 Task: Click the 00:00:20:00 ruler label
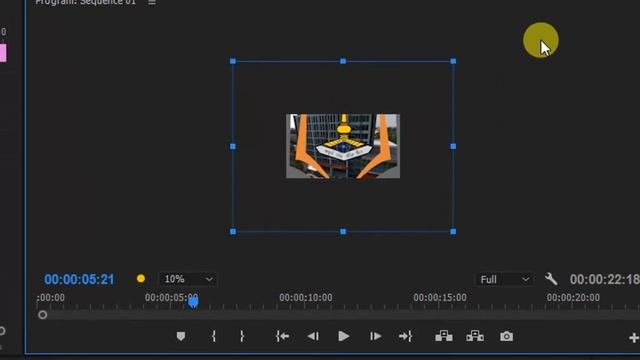click(x=573, y=298)
